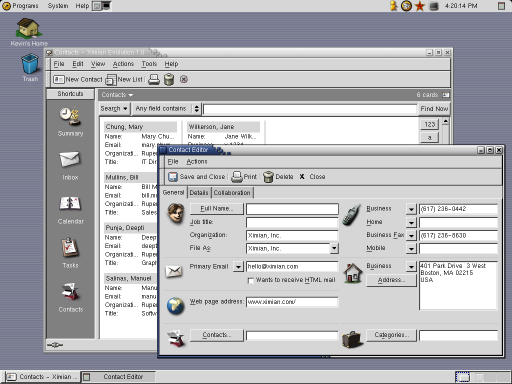Open the Business address type dropdown arrow
Viewport: 512px width, 384px height.
[x=411, y=266]
